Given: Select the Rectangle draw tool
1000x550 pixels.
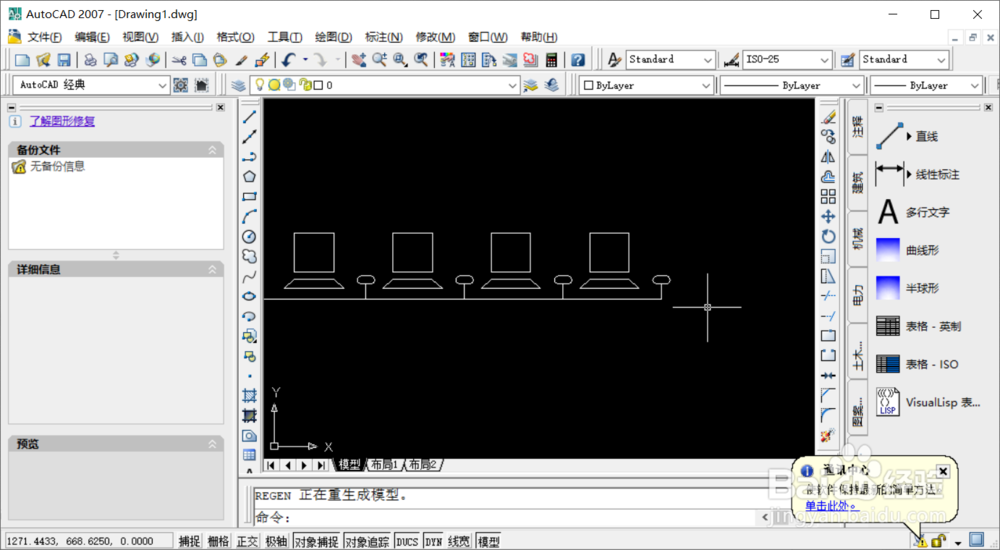Looking at the screenshot, I should point(249,197).
